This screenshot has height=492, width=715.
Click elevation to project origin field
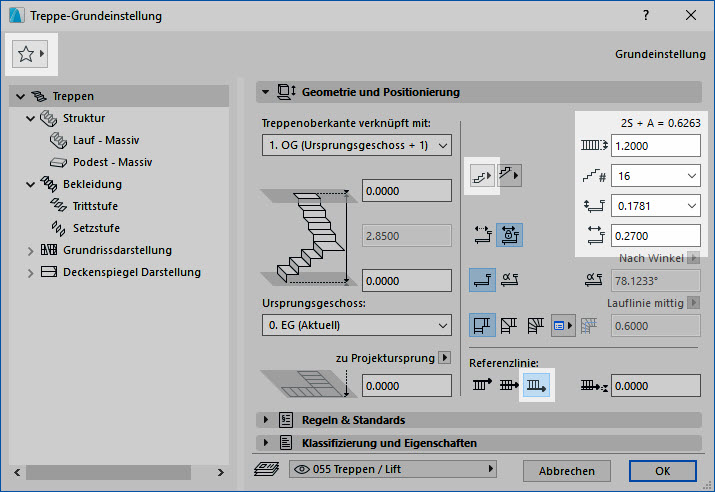407,386
